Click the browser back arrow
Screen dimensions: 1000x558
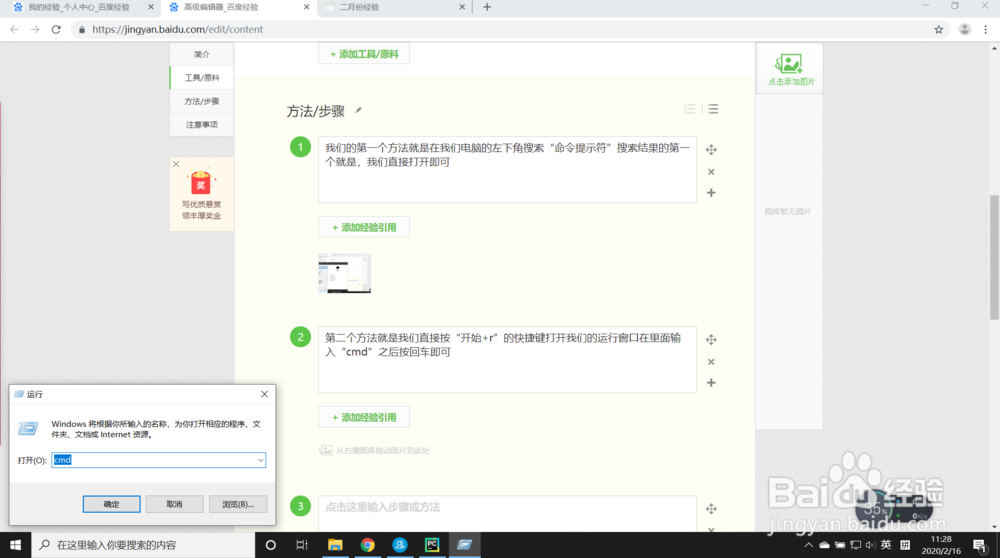click(14, 29)
